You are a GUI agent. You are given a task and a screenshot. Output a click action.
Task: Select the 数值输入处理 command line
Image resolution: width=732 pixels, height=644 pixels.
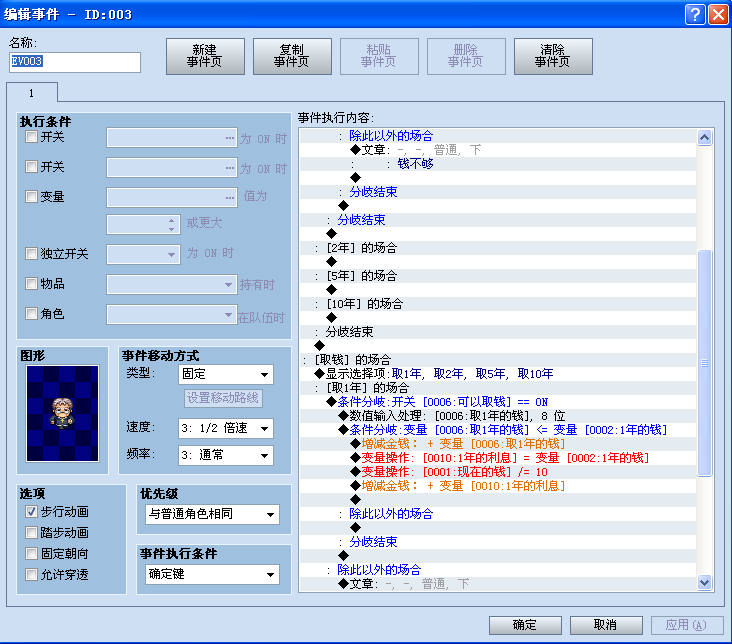[498, 416]
